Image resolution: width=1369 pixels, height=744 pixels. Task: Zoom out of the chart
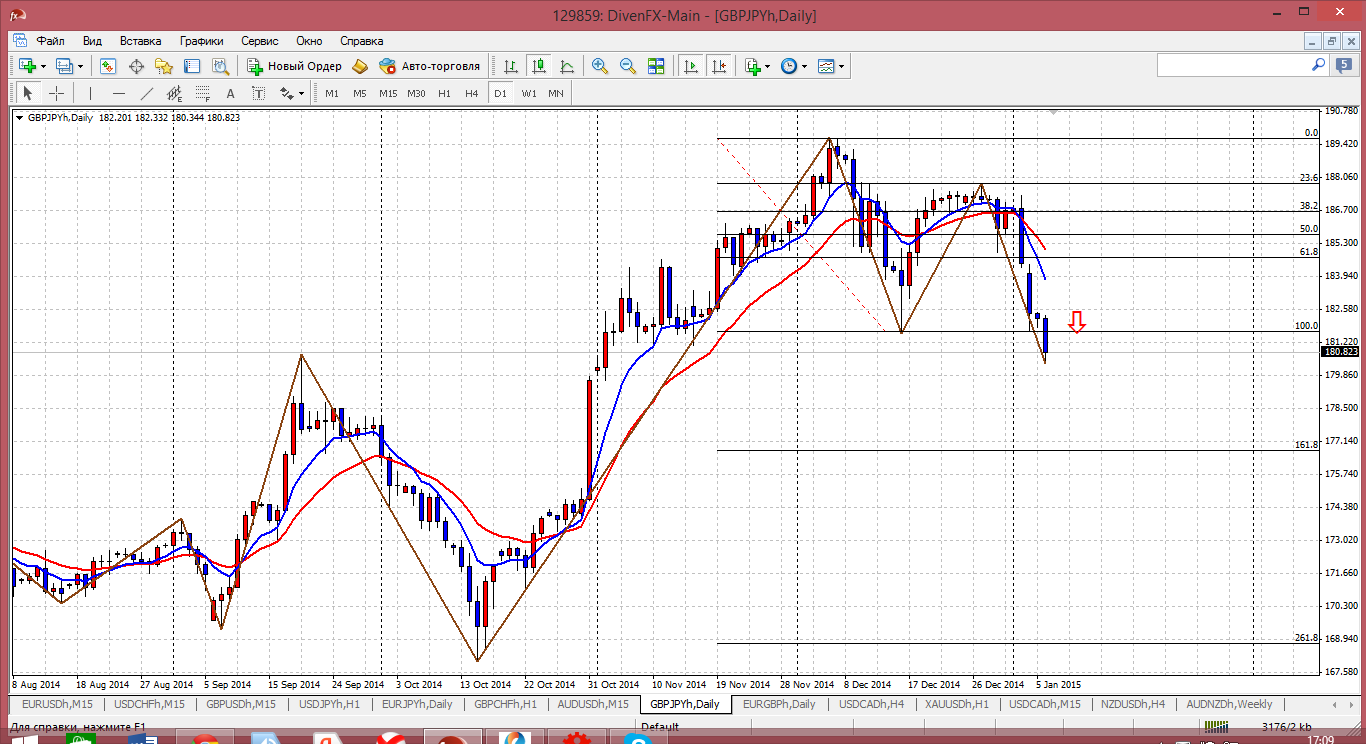click(628, 66)
